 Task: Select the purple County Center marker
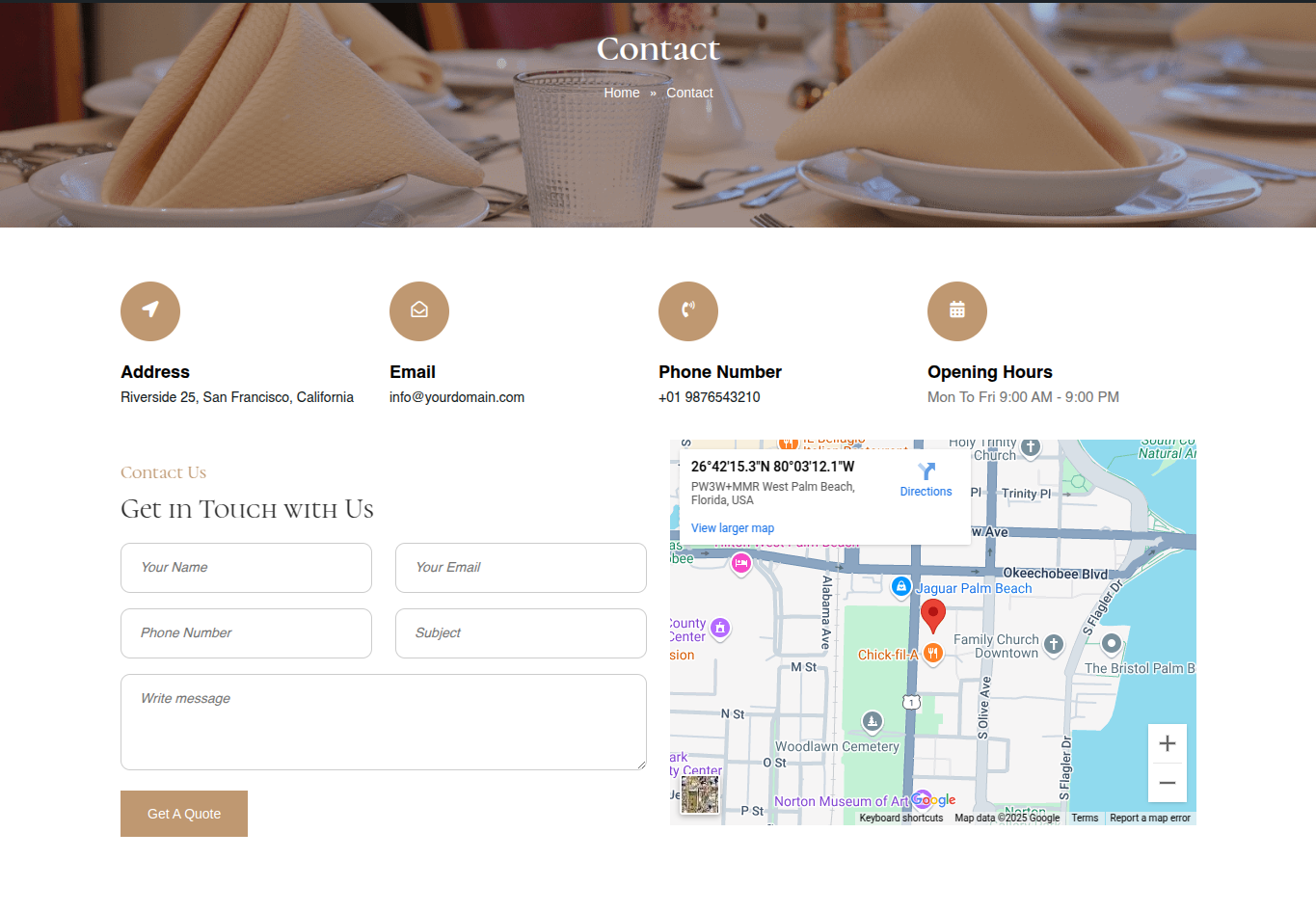[x=720, y=629]
